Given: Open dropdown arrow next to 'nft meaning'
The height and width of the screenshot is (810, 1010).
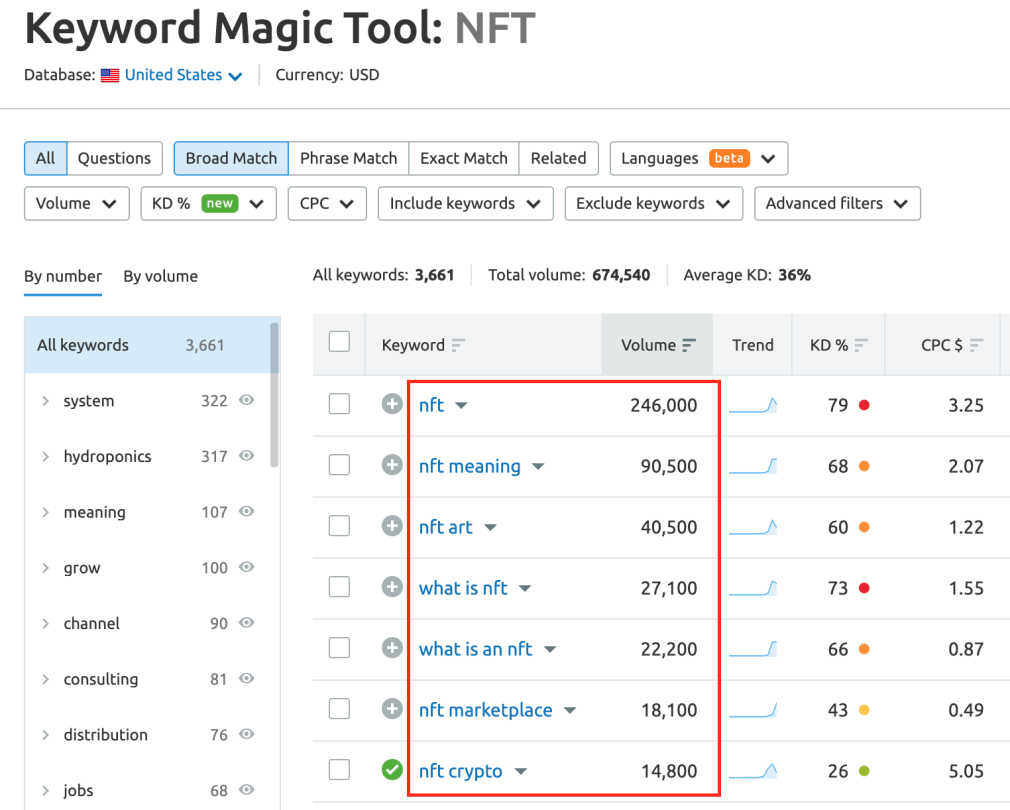Looking at the screenshot, I should 538,467.
